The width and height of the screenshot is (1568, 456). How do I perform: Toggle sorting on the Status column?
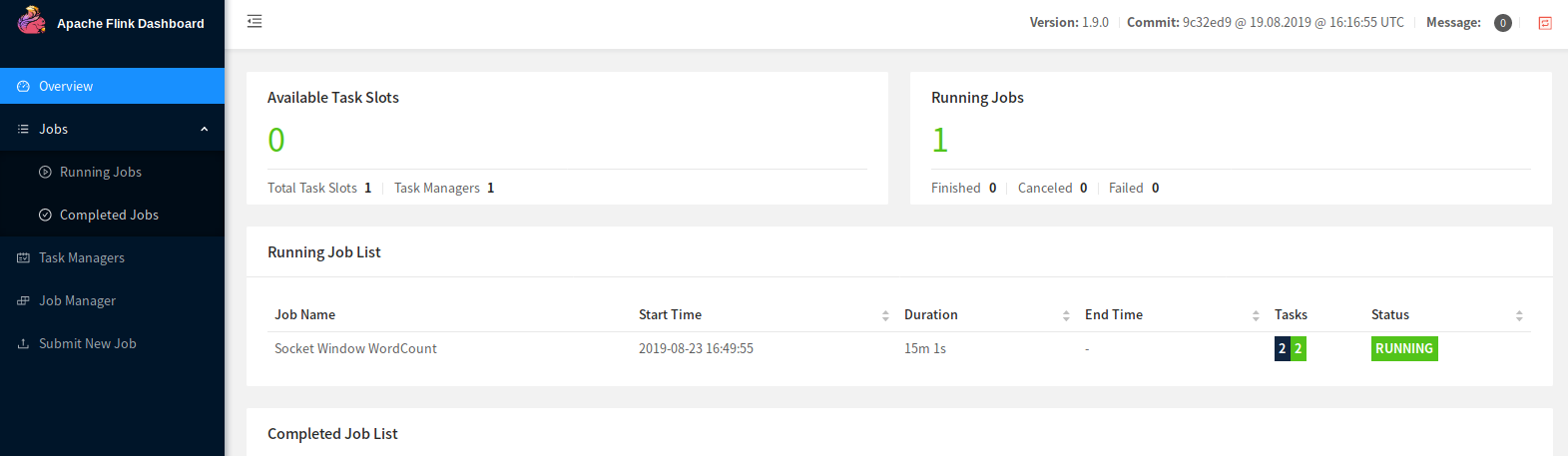click(1519, 315)
